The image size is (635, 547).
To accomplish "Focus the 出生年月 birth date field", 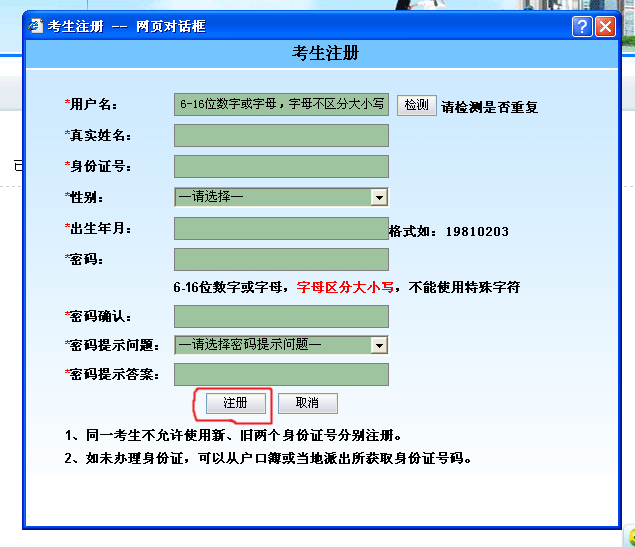I will (281, 228).
